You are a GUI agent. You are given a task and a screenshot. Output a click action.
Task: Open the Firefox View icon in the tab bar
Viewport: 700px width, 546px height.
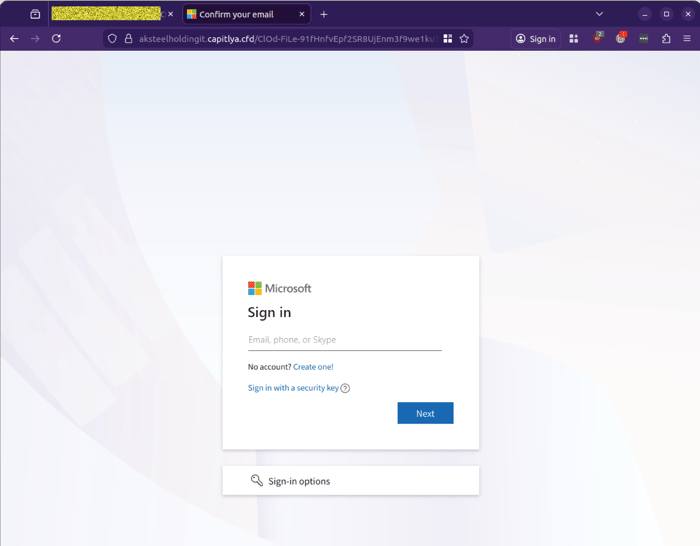pos(35,14)
